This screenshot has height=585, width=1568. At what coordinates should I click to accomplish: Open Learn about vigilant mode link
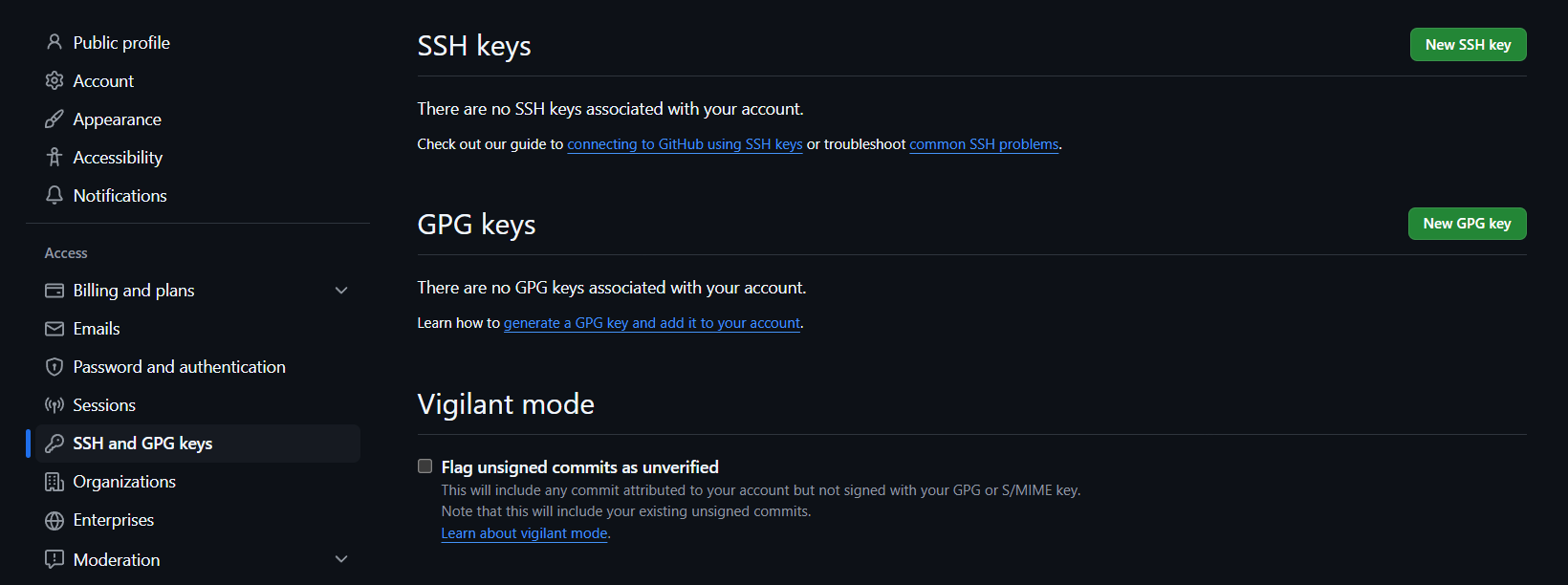click(x=524, y=533)
